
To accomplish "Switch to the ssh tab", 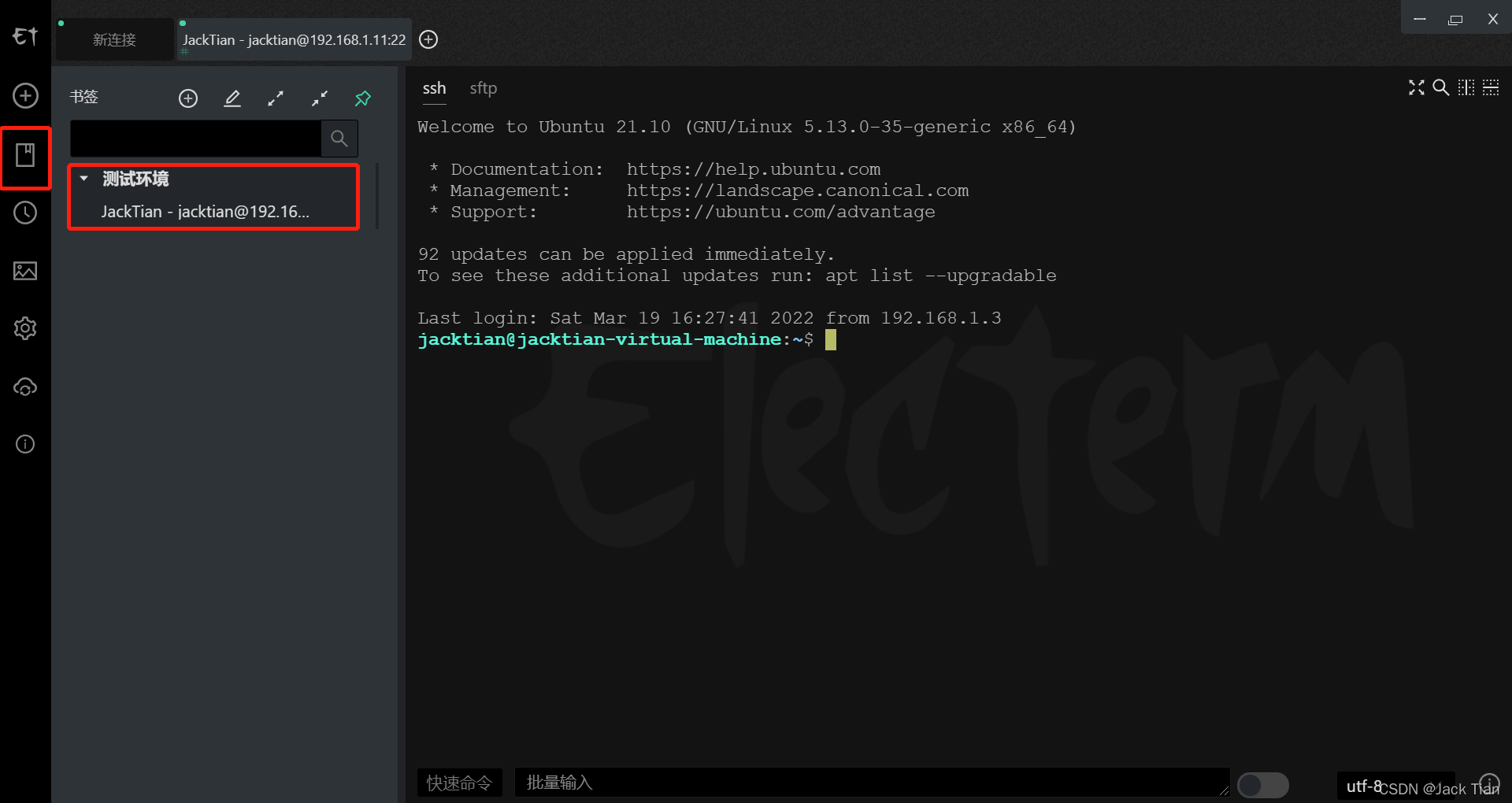I will point(435,88).
